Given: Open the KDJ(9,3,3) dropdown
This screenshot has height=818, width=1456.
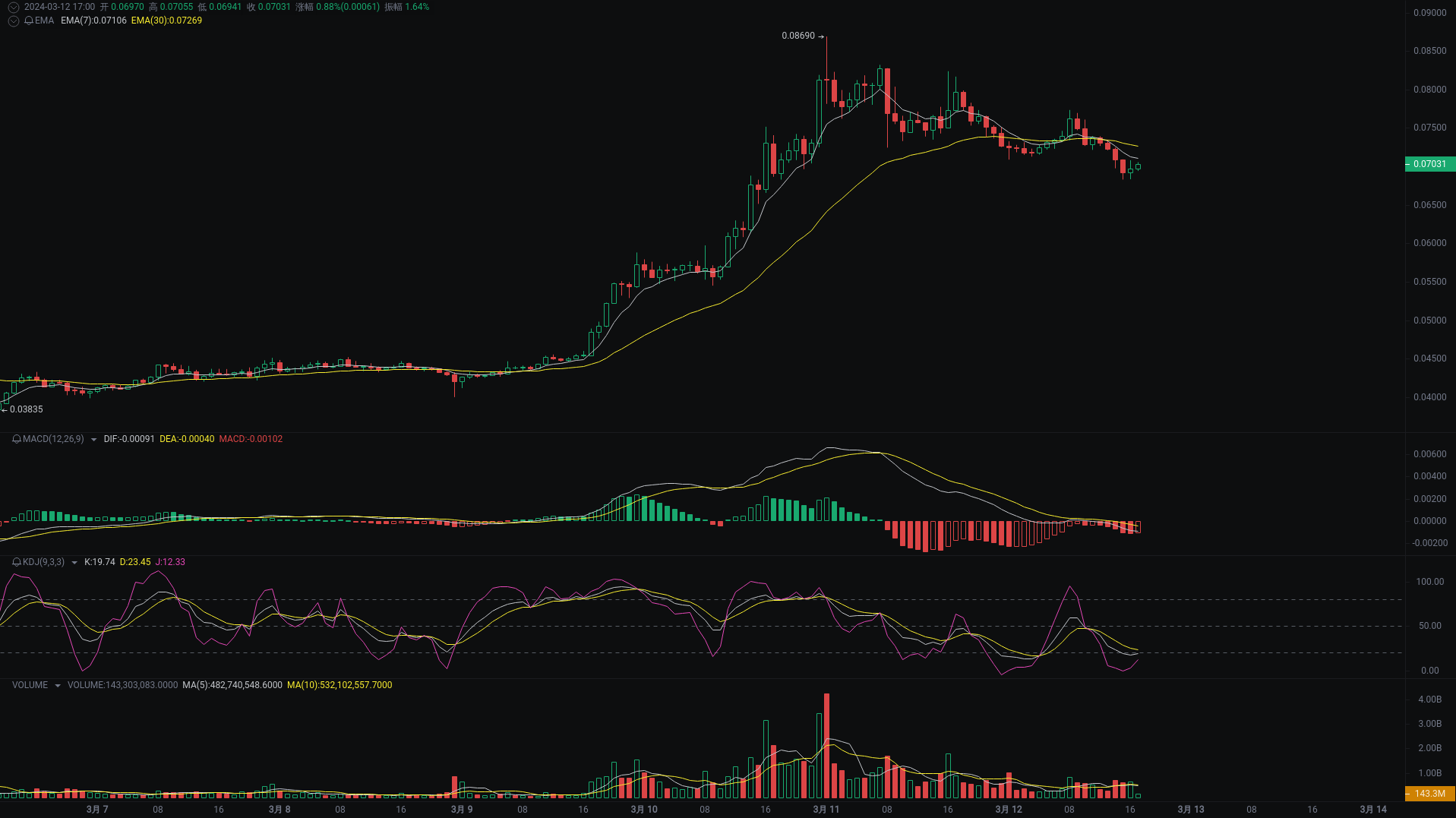Looking at the screenshot, I should pyautogui.click(x=74, y=562).
